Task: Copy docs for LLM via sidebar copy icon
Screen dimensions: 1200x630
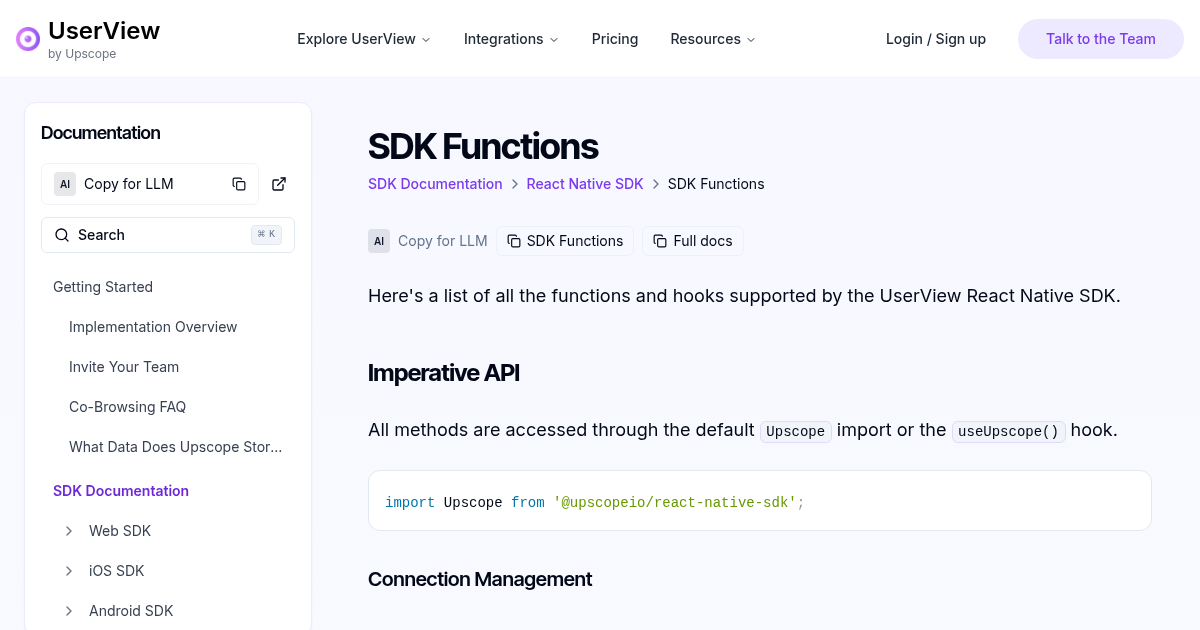Action: pyautogui.click(x=239, y=184)
